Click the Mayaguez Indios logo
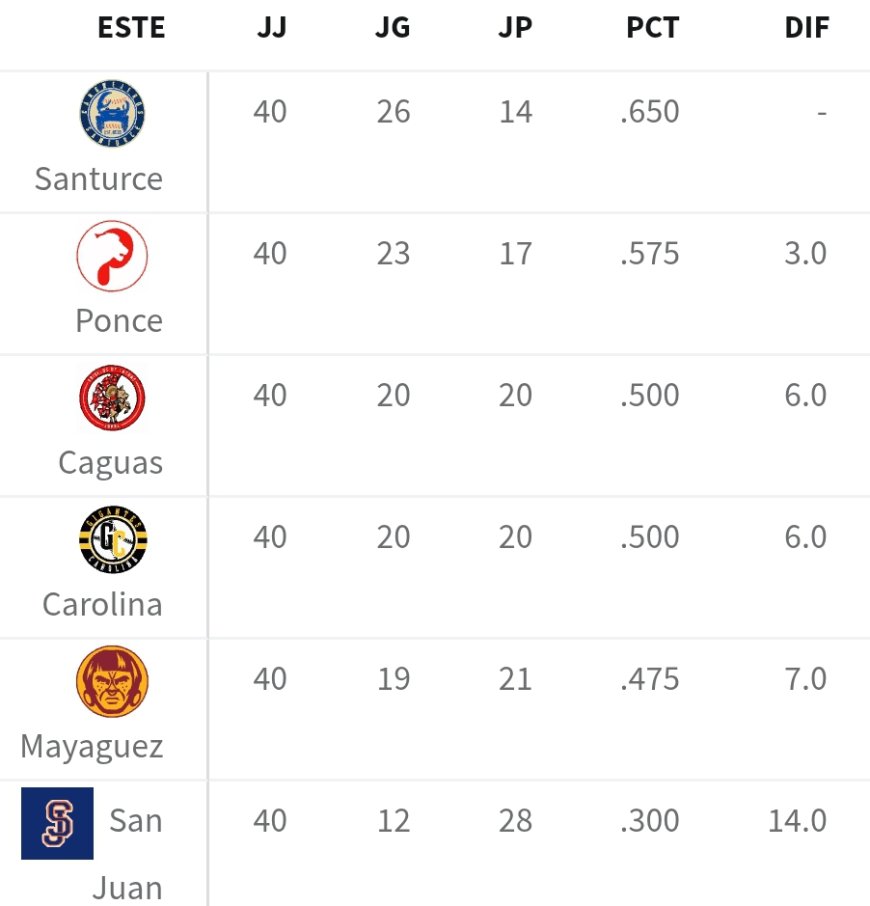870x906 pixels. (112, 682)
